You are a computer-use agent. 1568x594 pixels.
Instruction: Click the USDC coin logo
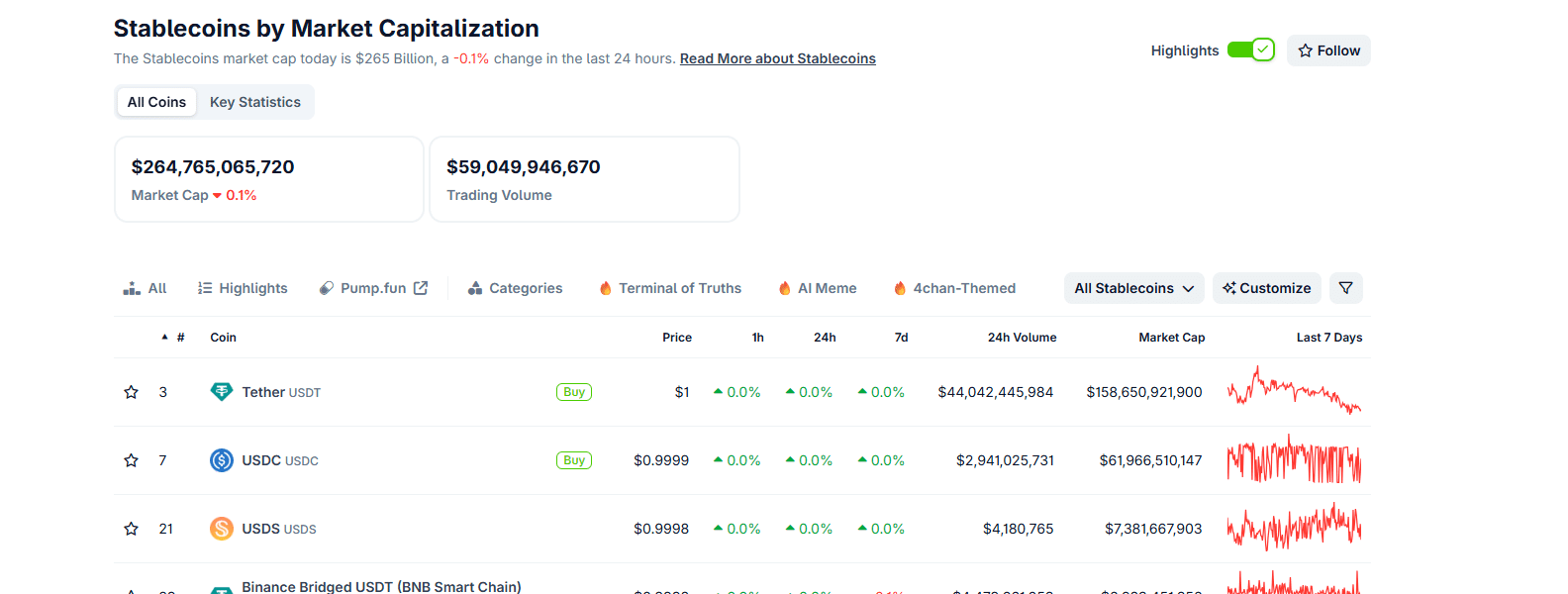coord(222,460)
